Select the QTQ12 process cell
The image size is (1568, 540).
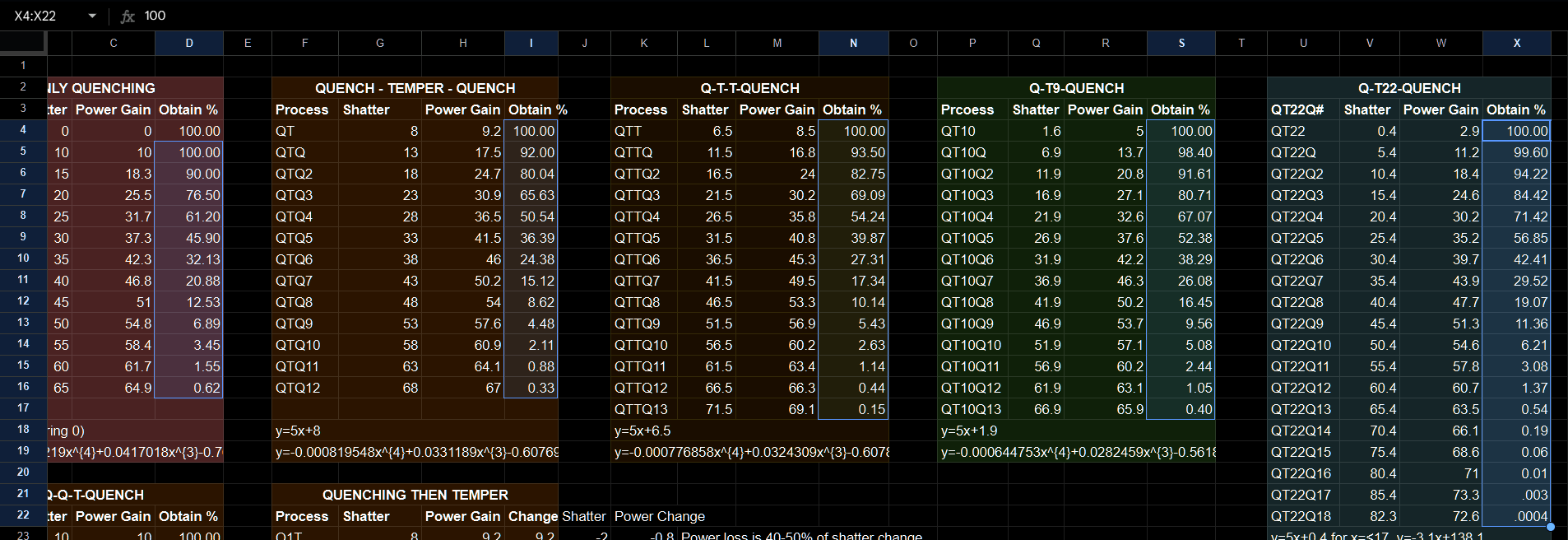tap(304, 388)
